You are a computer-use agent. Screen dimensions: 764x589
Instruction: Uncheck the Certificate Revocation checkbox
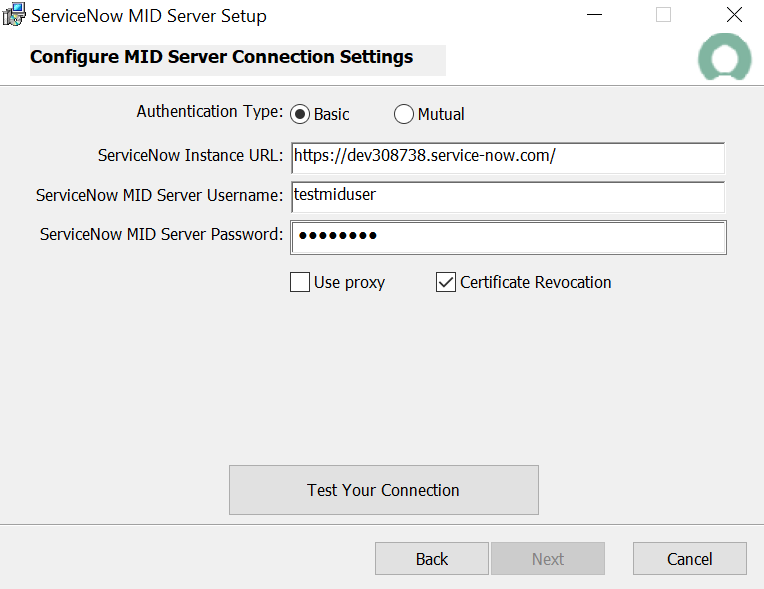446,283
